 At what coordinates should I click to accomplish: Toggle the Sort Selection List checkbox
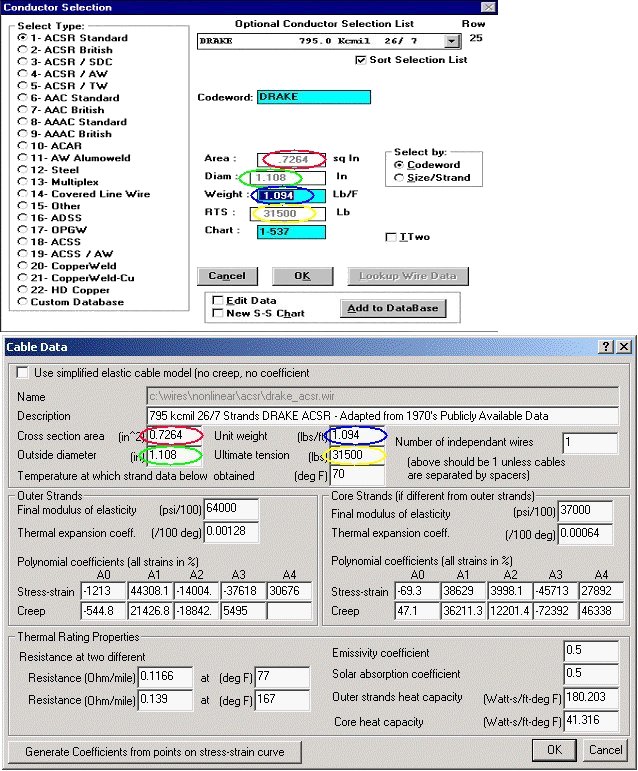point(361,60)
